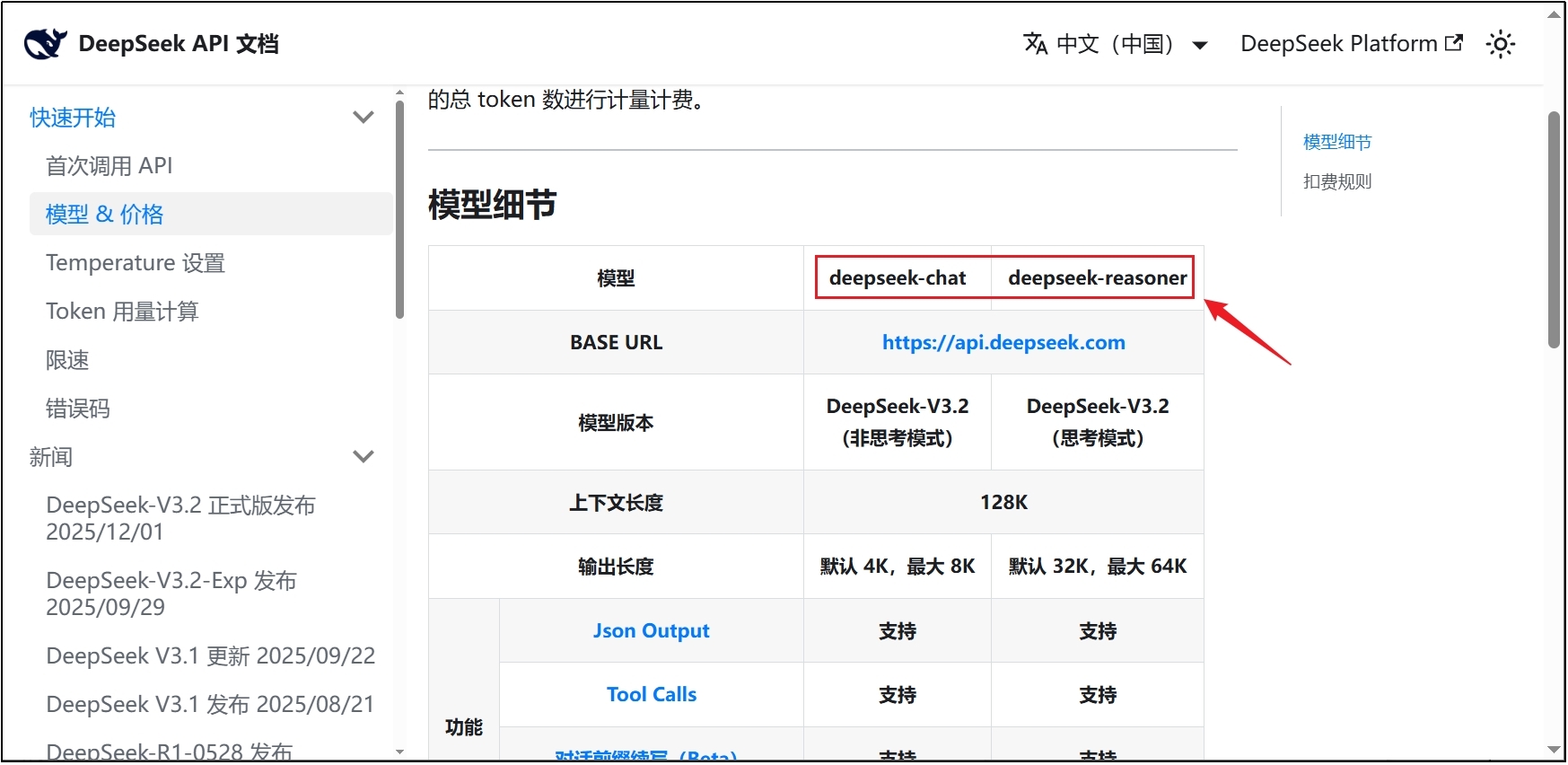This screenshot has height=765, width=1568.
Task: Open the 中文（中国）language dropdown
Action: (x=1116, y=44)
